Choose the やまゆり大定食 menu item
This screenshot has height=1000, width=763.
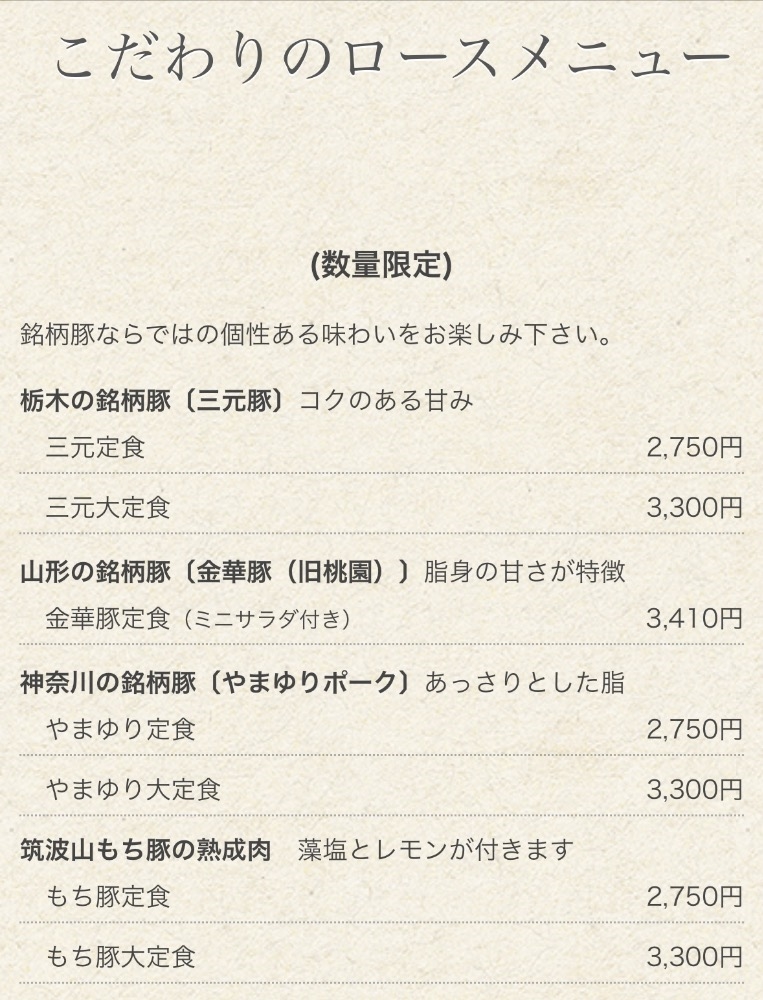coord(133,789)
